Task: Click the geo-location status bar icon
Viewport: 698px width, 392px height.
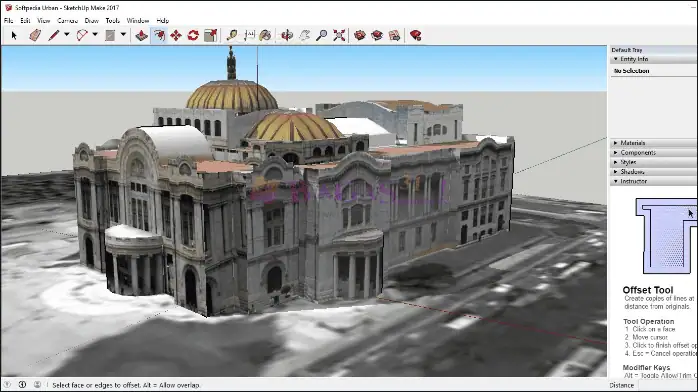Action: [8, 385]
